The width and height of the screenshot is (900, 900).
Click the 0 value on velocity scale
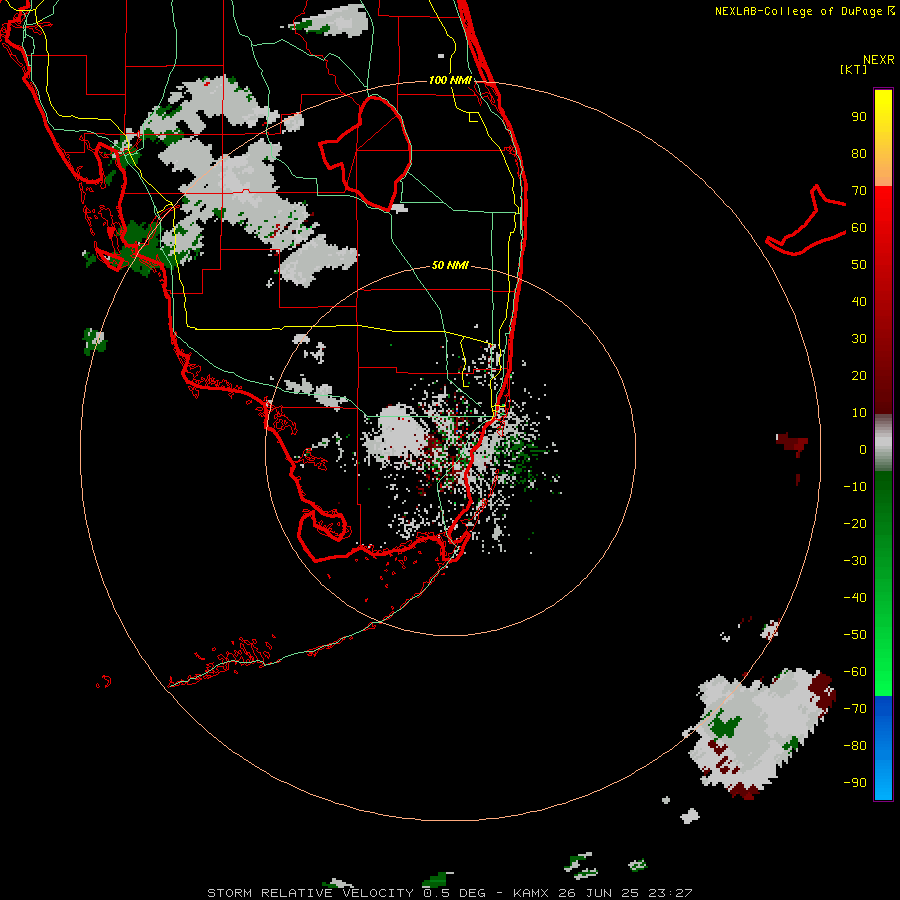coord(863,450)
